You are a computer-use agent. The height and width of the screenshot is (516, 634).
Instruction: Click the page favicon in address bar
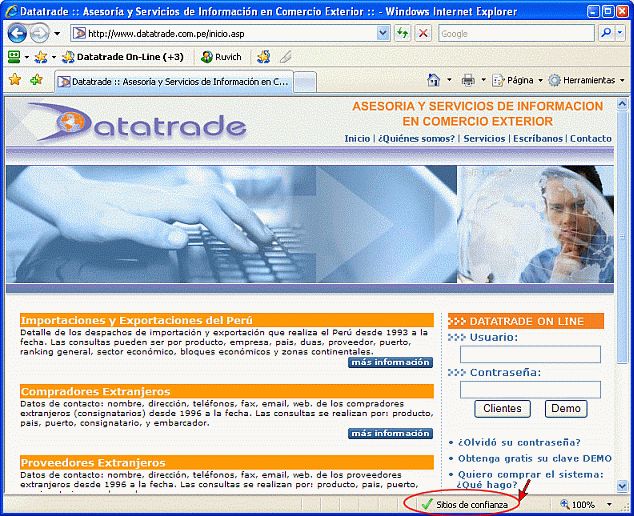pos(79,33)
